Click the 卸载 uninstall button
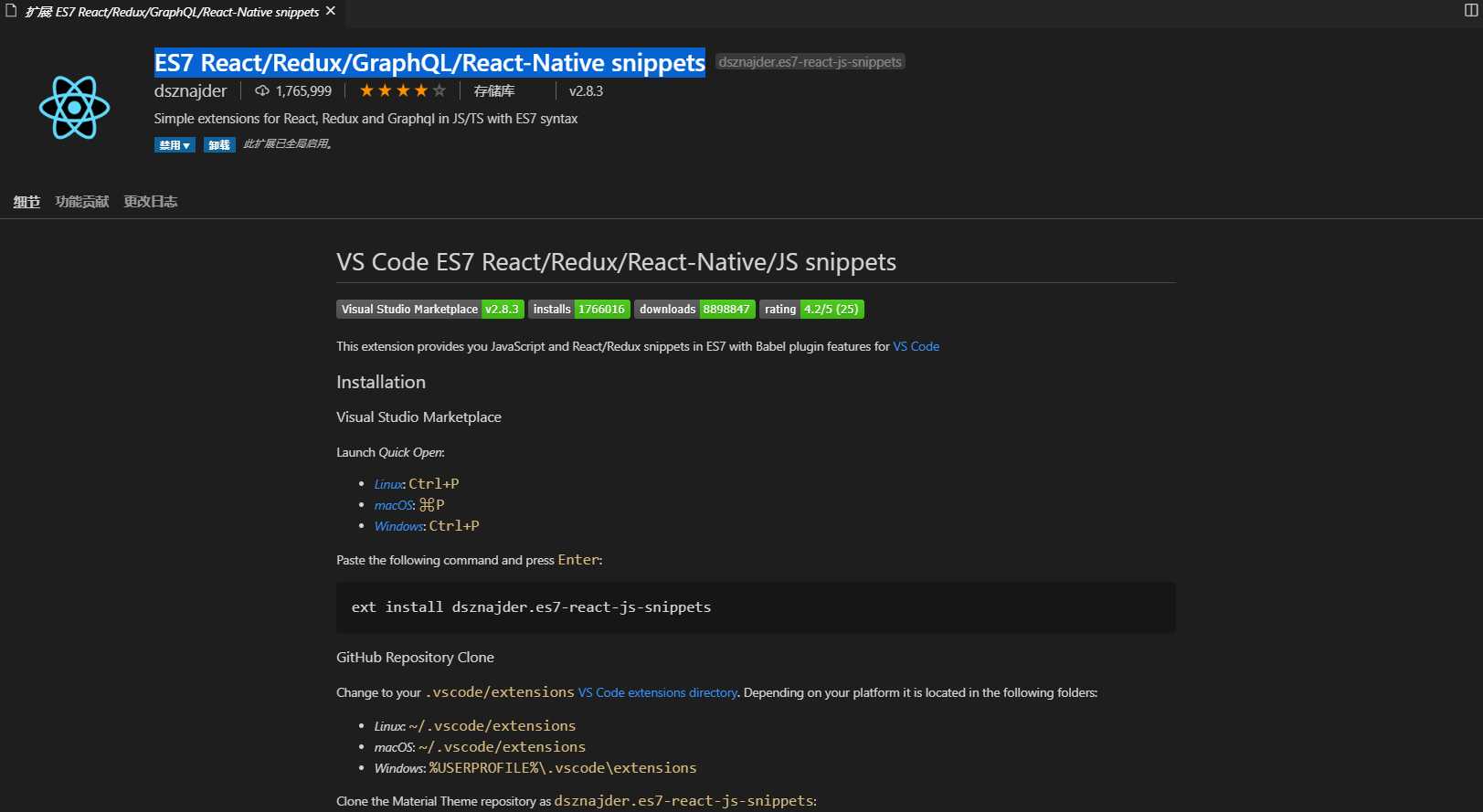The height and width of the screenshot is (812, 1483). (x=219, y=144)
